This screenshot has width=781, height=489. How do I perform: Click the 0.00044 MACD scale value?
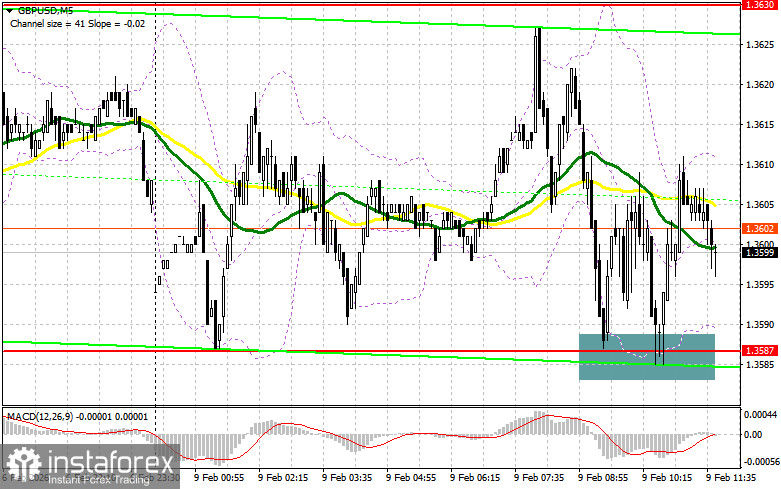[760, 414]
